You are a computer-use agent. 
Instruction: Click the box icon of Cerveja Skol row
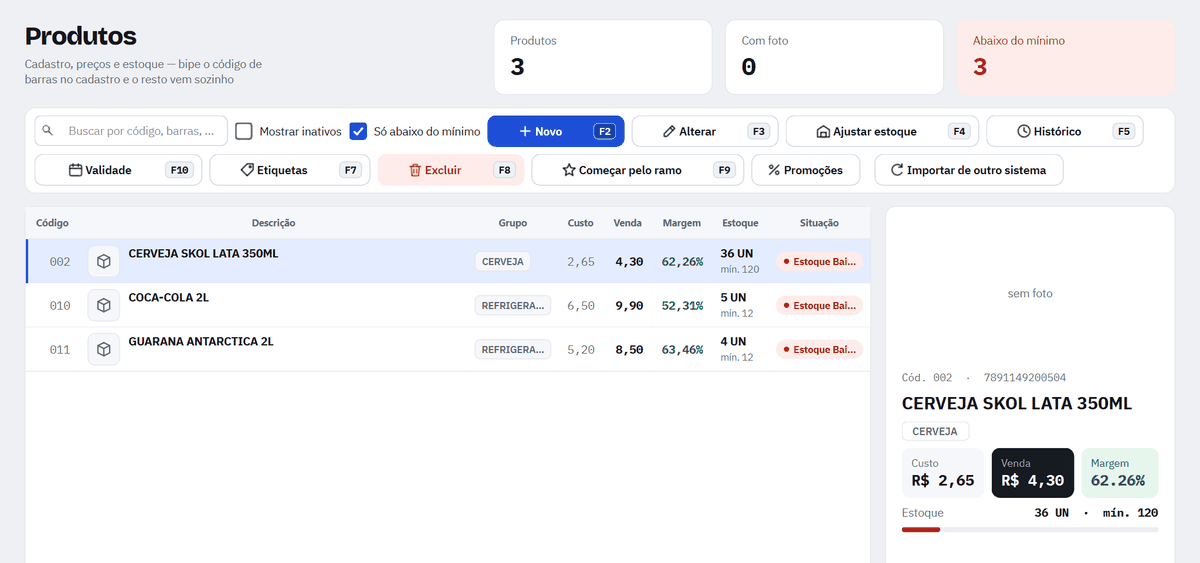[x=104, y=261]
